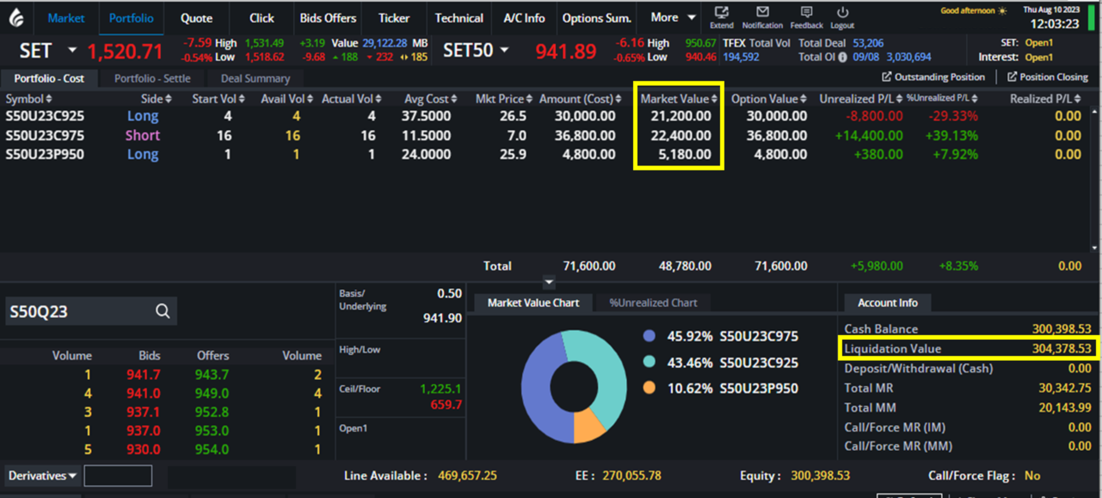The image size is (1102, 498).
Task: Click the app logo in top-left corner
Action: click(x=17, y=18)
